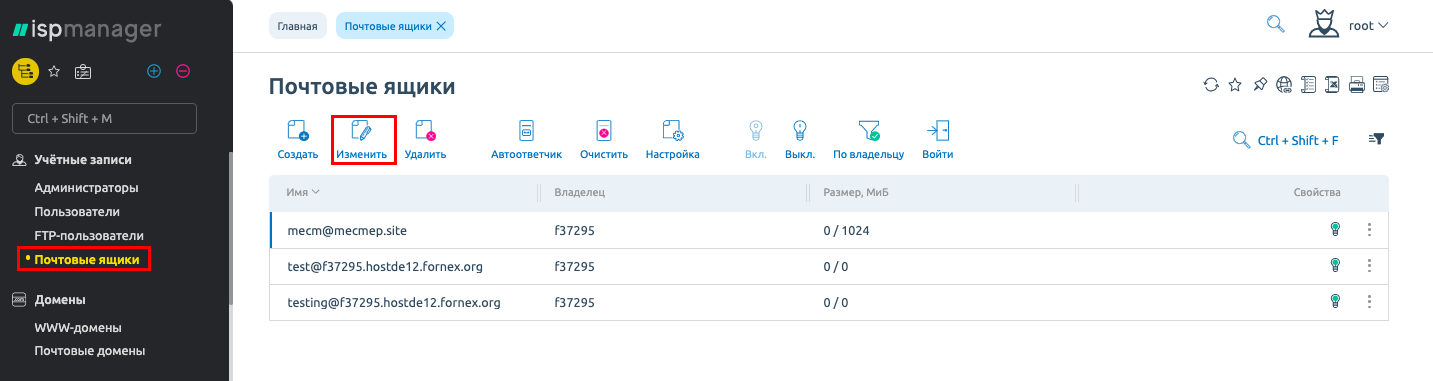
Task: Collapse all sidebar sections with minus icon
Action: (183, 71)
